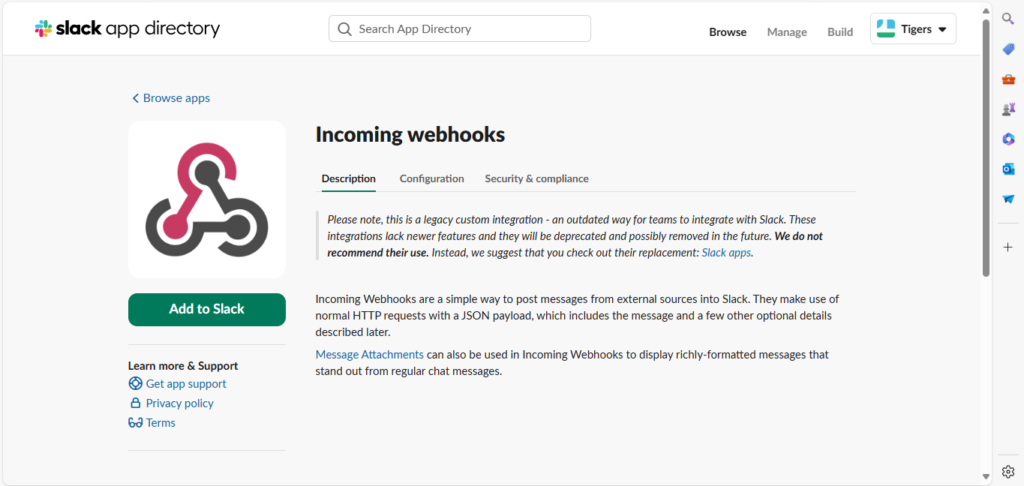Open the red toolbox sidebar icon
The width and height of the screenshot is (1024, 486).
click(x=1008, y=79)
